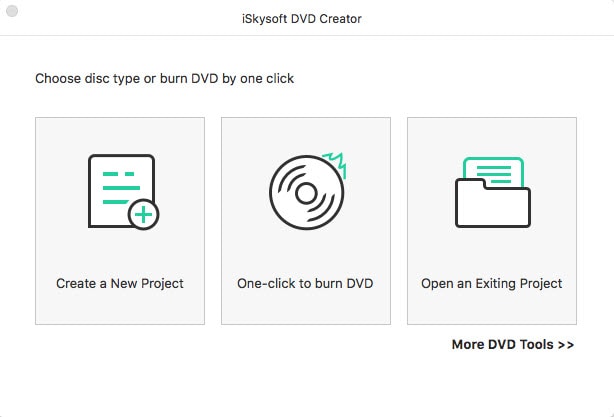Click the new document plus icon

(124, 192)
